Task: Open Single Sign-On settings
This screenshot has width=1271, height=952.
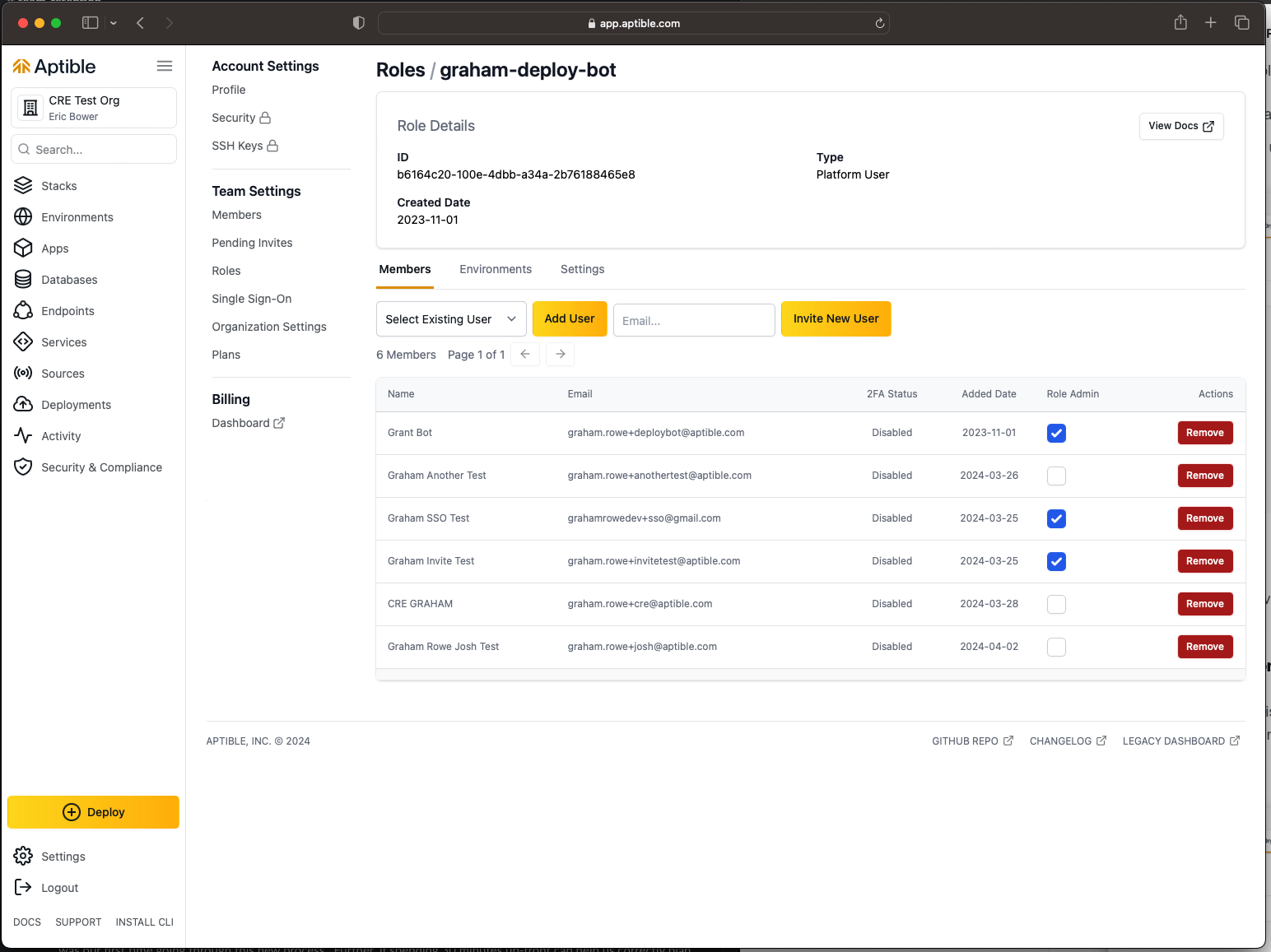Action: pos(252,299)
